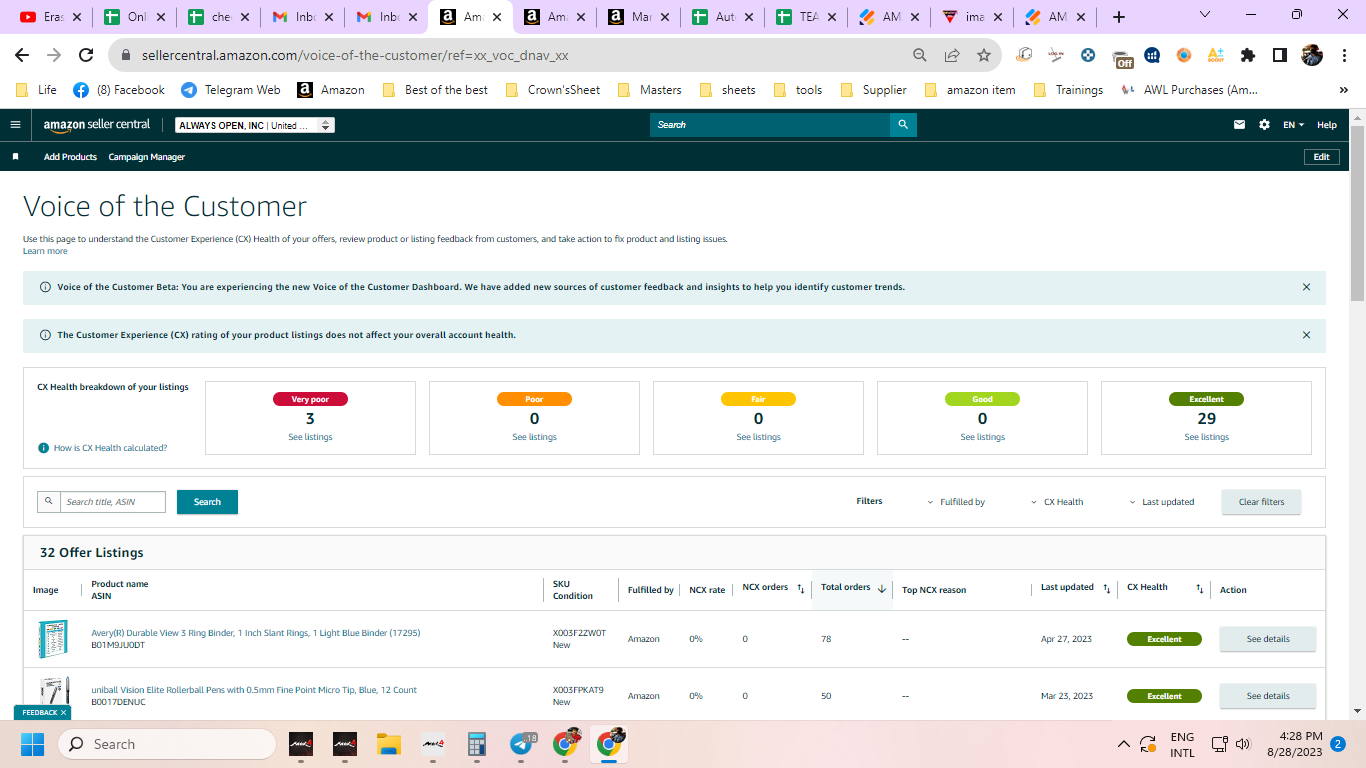1366x768 pixels.
Task: Click the browser address bar URL
Action: click(355, 55)
